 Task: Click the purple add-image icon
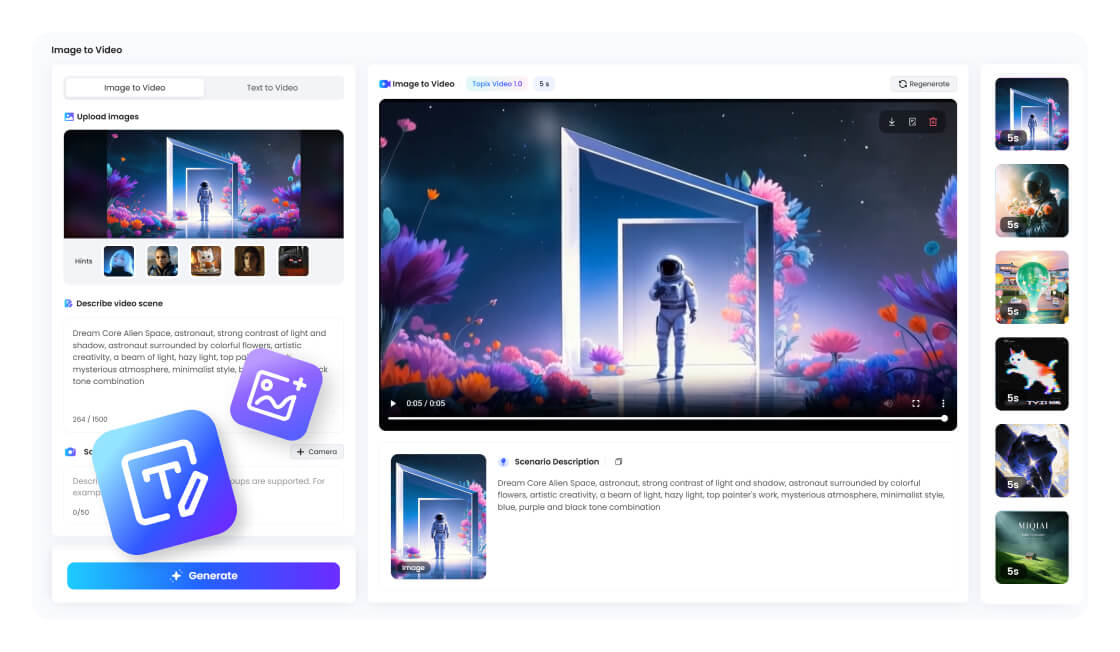pyautogui.click(x=276, y=394)
